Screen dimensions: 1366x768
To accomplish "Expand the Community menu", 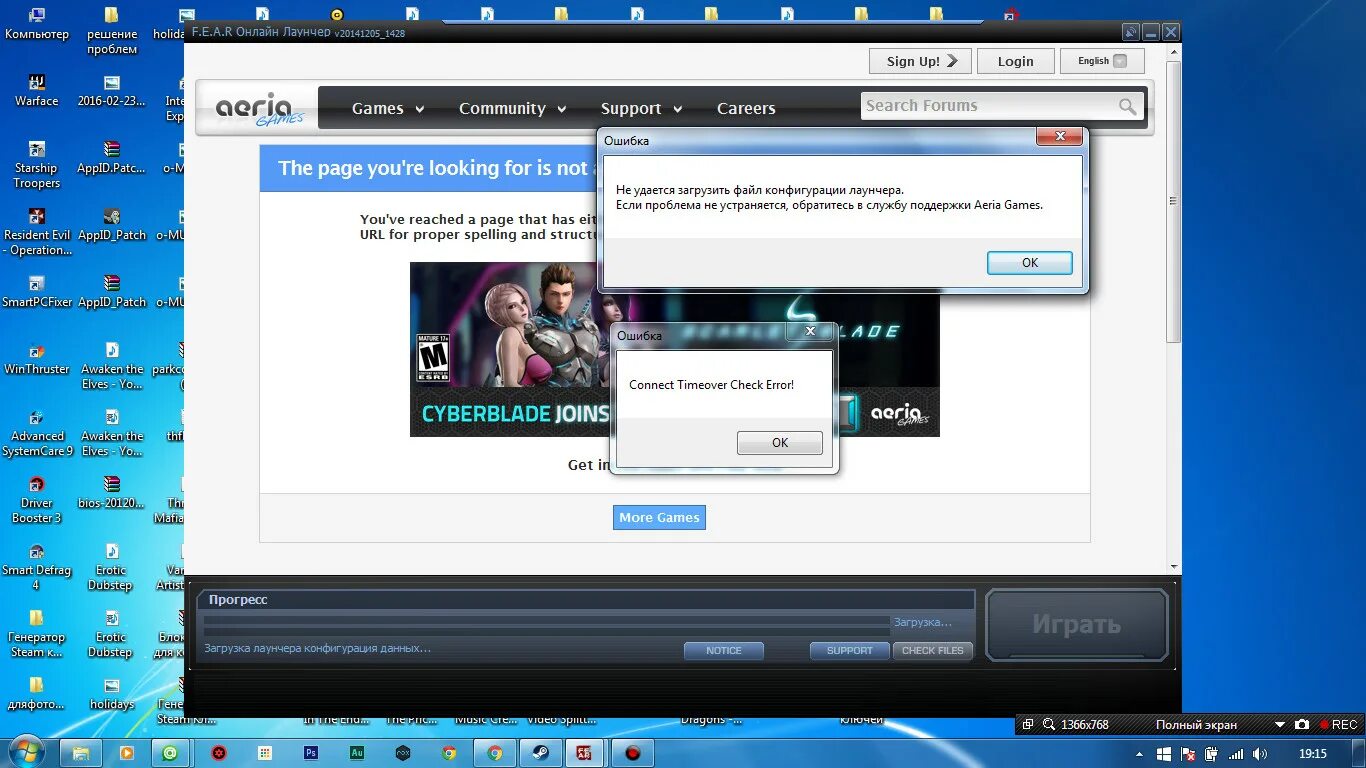I will tap(512, 108).
